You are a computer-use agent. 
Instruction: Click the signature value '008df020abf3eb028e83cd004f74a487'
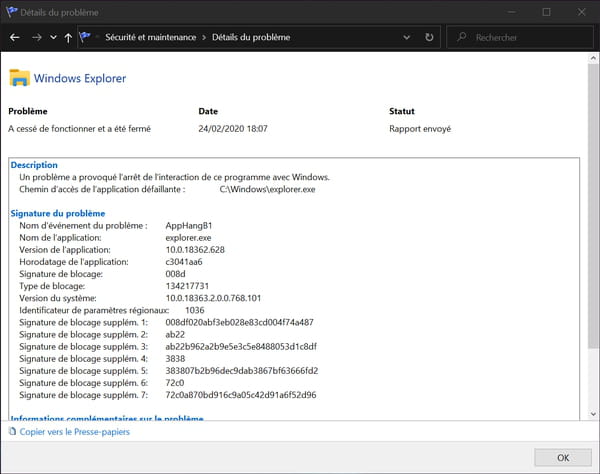click(240, 323)
